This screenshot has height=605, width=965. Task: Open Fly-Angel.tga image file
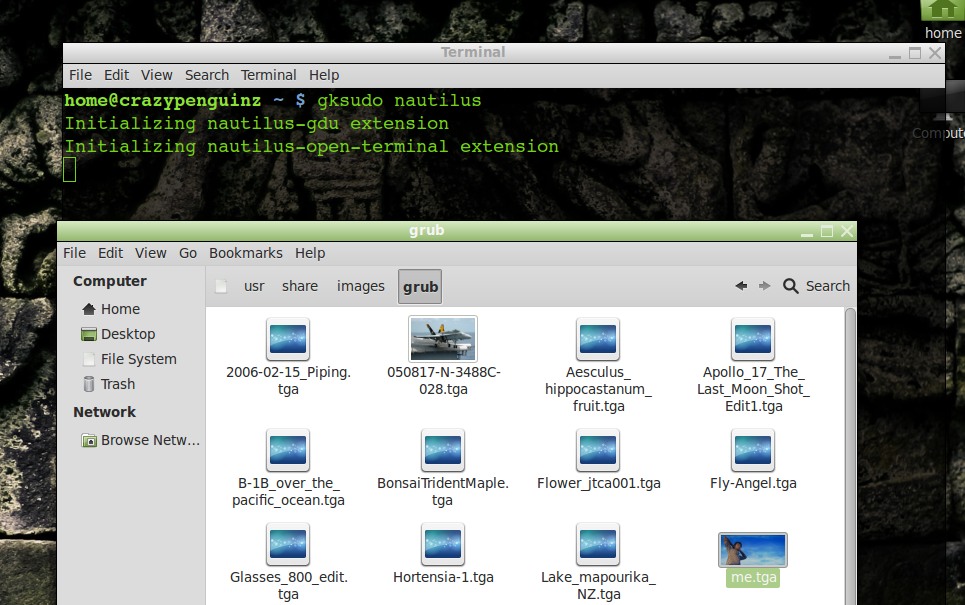click(752, 449)
